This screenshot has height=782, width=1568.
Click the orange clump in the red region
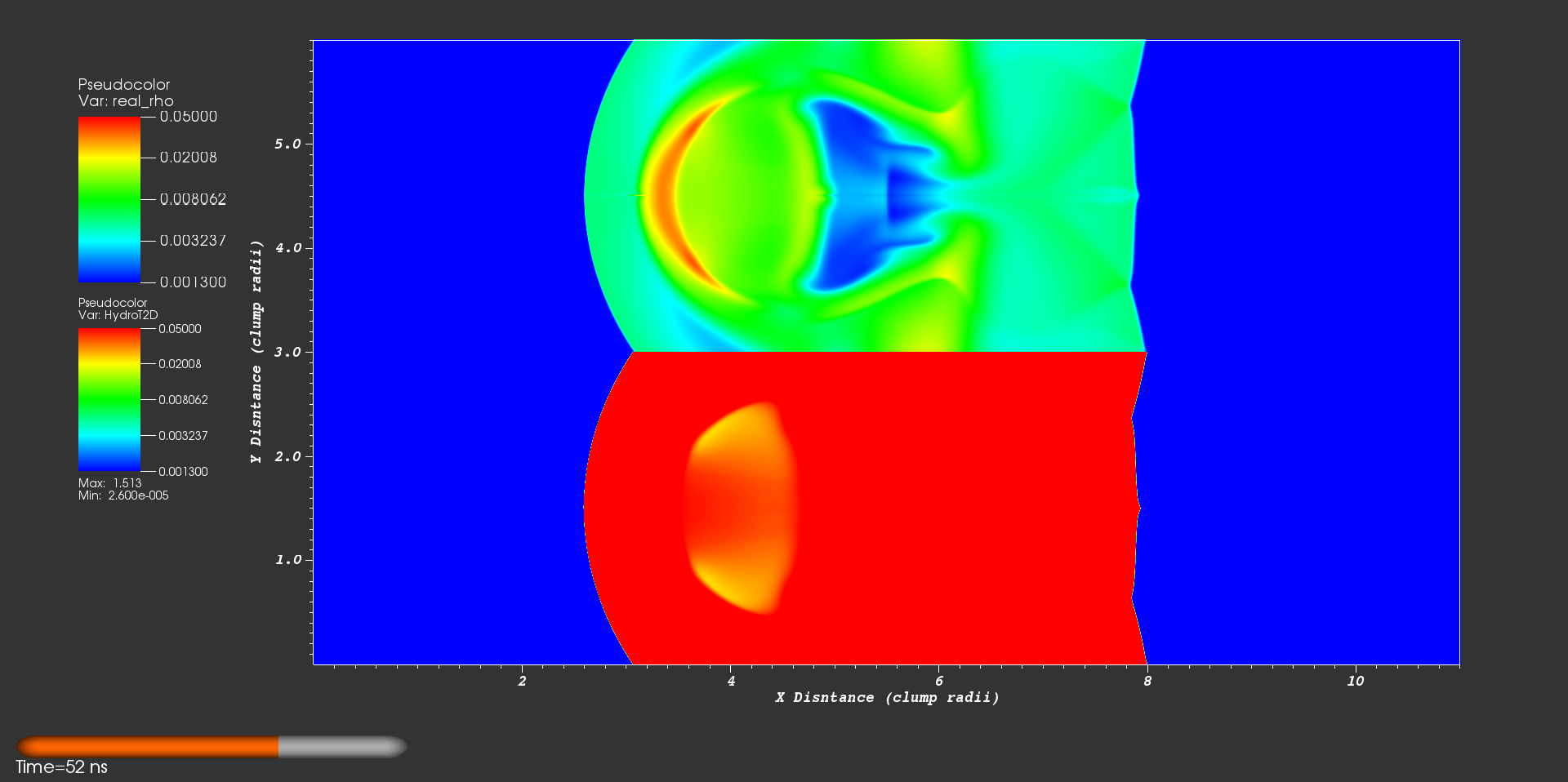coord(739,508)
